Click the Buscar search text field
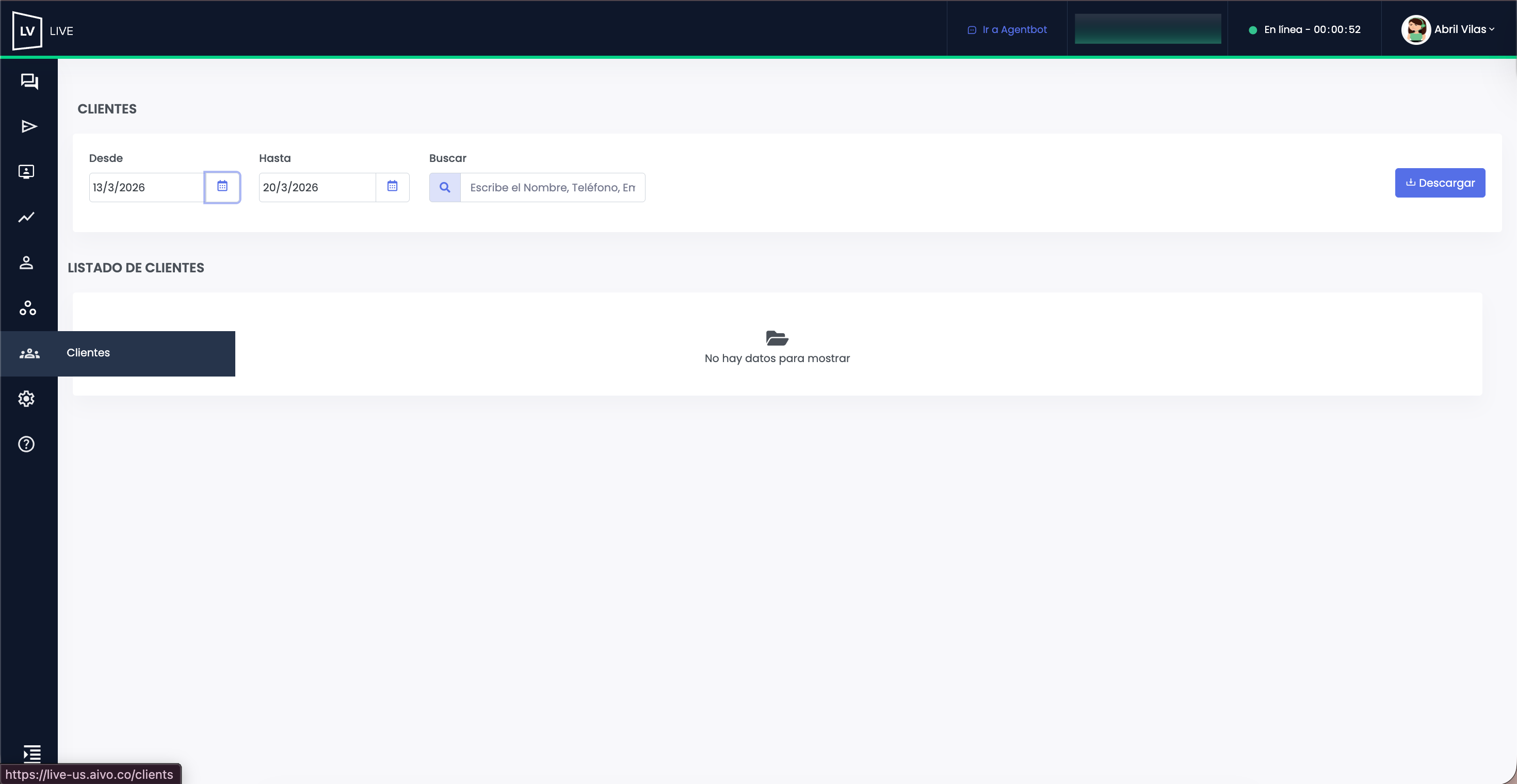The width and height of the screenshot is (1517, 784). coord(552,187)
